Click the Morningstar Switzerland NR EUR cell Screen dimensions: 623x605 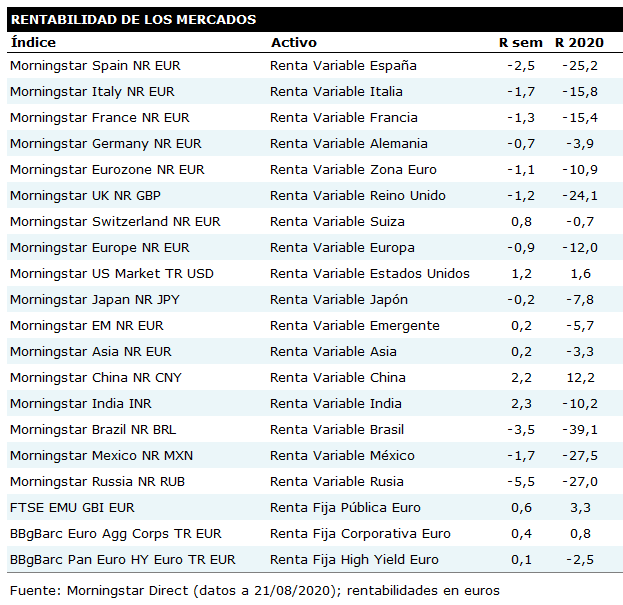[115, 222]
